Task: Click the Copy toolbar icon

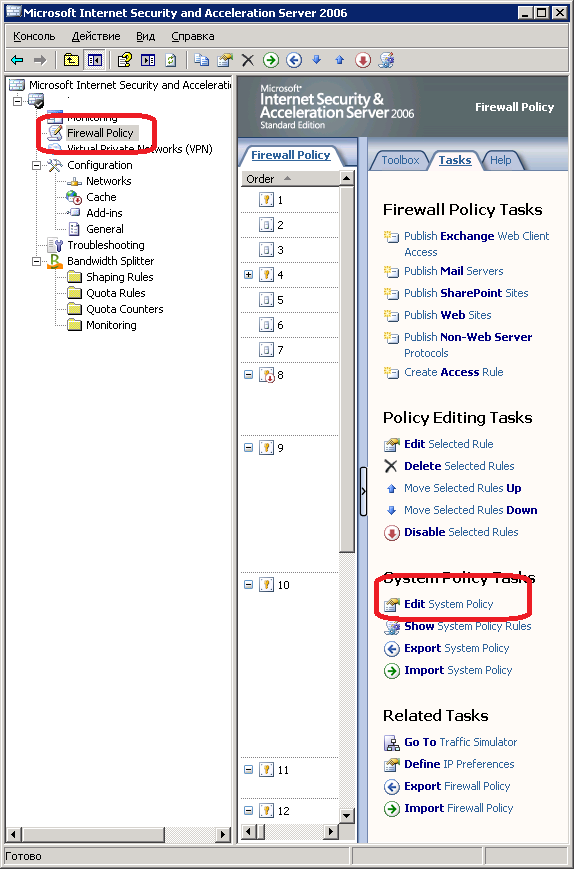Action: (x=201, y=60)
